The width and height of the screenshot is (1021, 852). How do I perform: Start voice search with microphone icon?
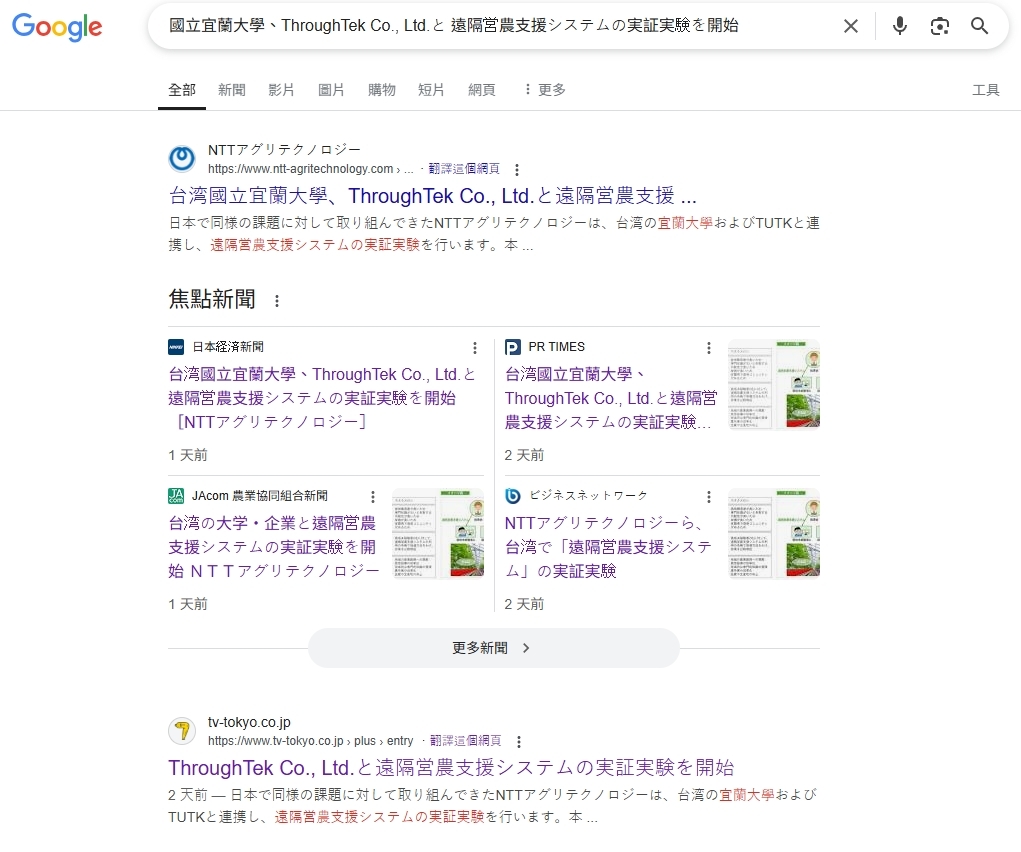pos(899,26)
